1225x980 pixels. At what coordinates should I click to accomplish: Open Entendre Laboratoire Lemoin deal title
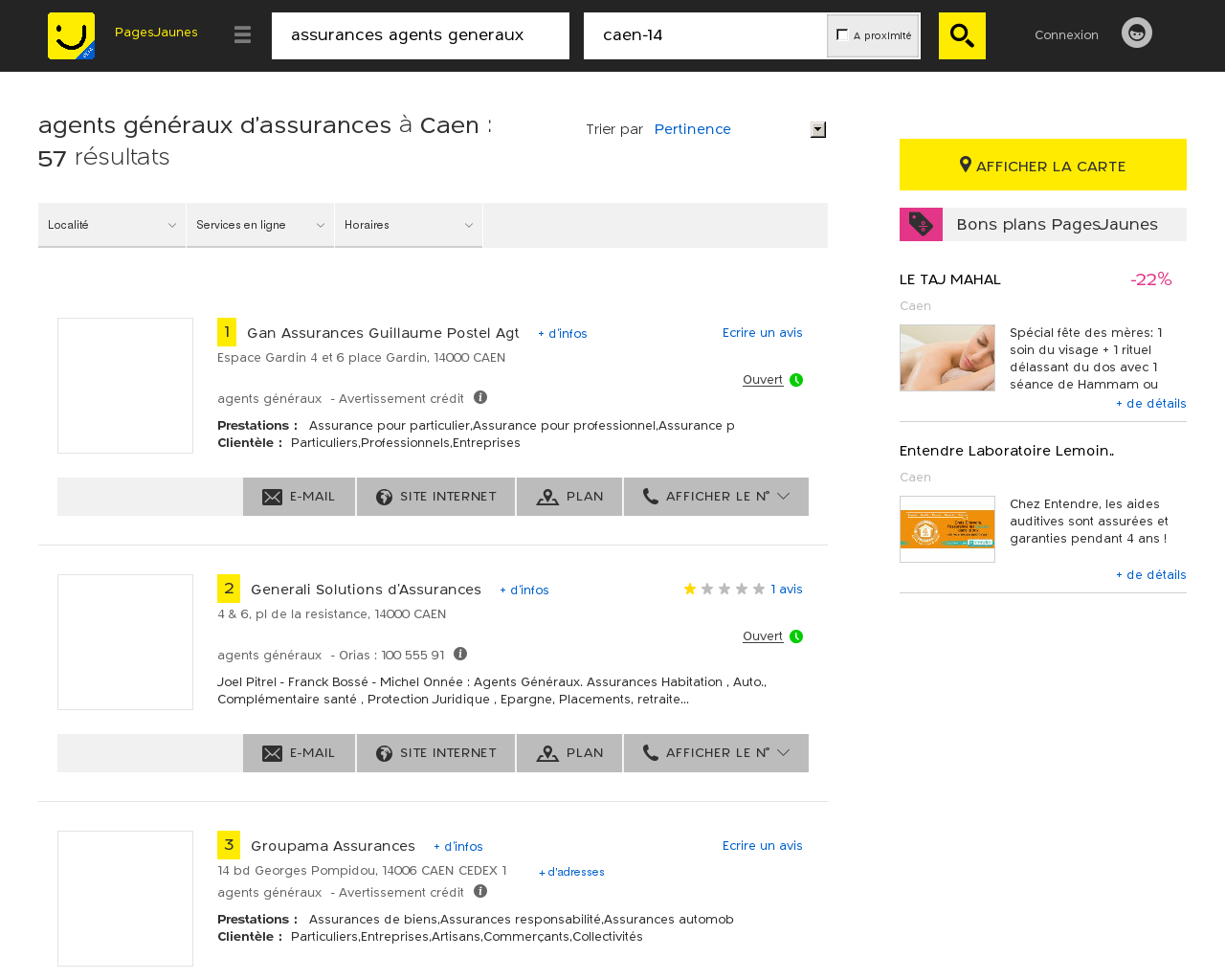[1007, 451]
